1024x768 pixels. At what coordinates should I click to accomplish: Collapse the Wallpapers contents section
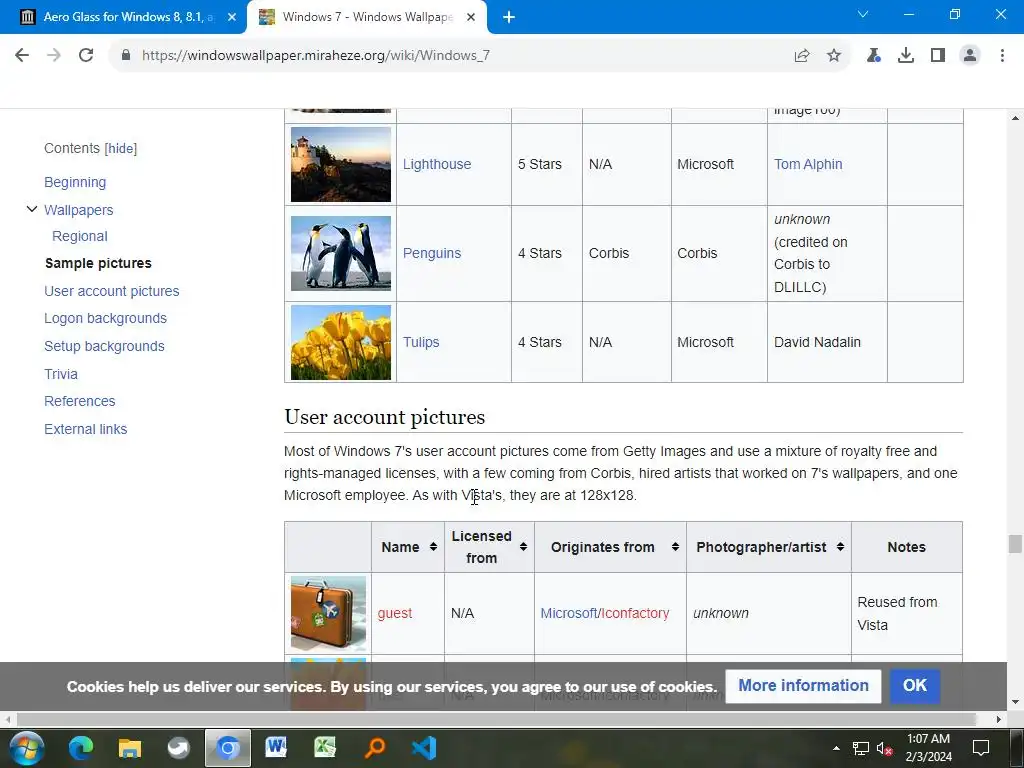click(x=31, y=209)
